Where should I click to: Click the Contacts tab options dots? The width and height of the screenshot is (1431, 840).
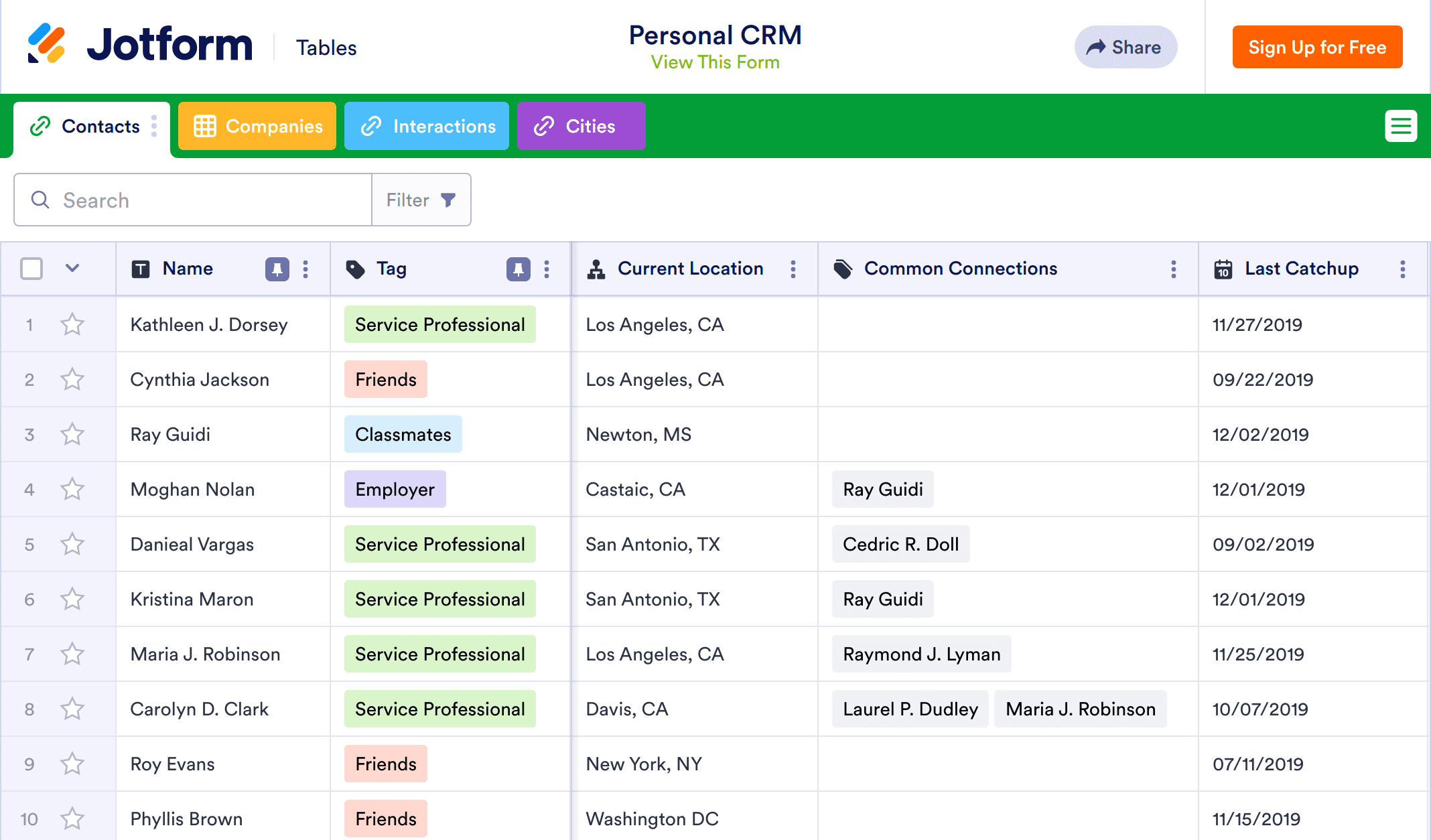click(155, 126)
